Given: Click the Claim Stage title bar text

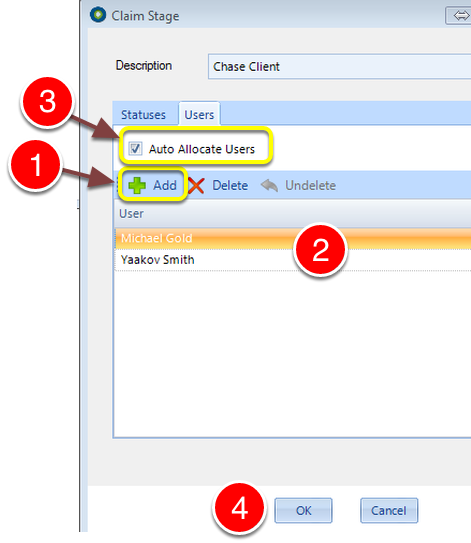Looking at the screenshot, I should [x=145, y=16].
